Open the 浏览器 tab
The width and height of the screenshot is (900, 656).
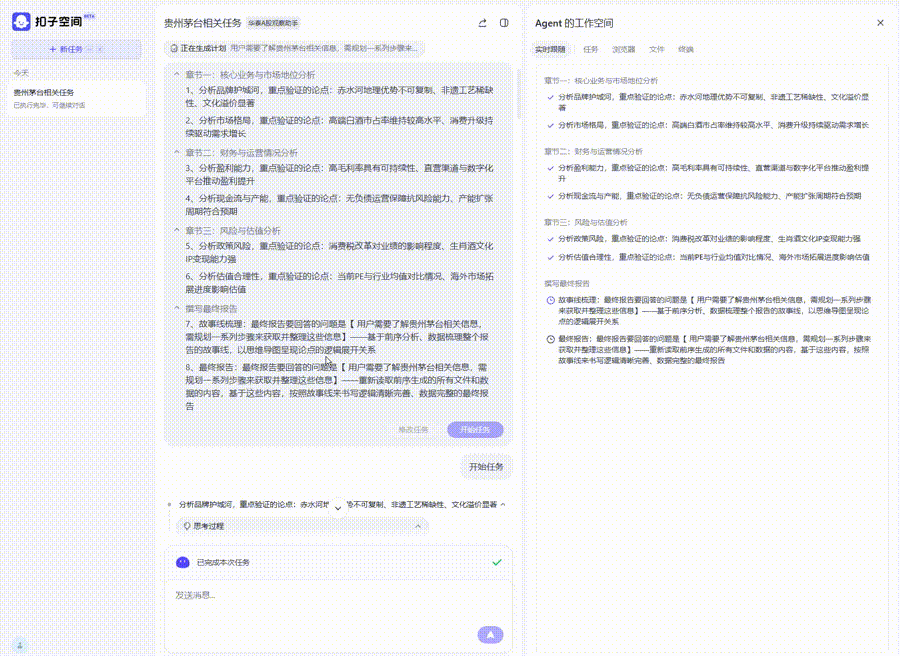(x=623, y=49)
